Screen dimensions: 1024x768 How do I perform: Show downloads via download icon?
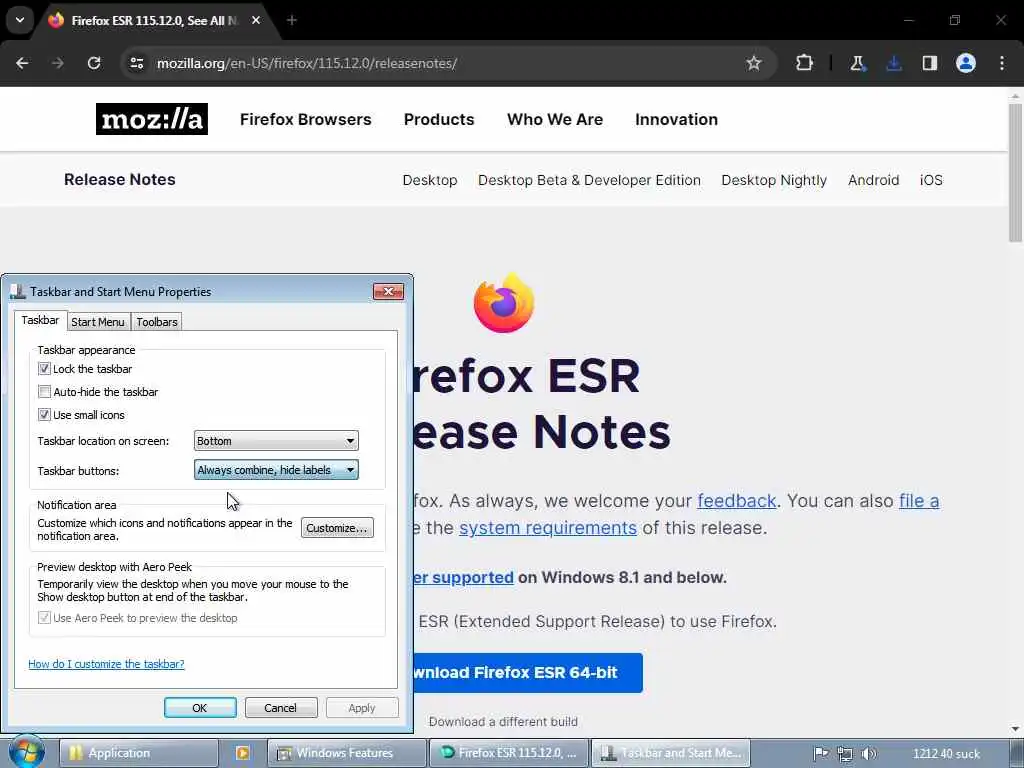tap(893, 63)
